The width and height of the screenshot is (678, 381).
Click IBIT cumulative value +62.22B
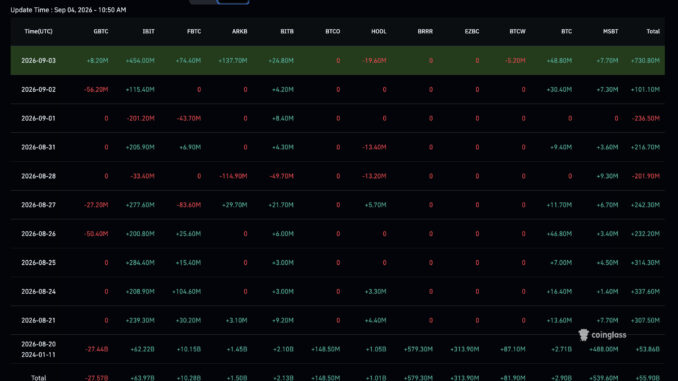(x=142, y=349)
